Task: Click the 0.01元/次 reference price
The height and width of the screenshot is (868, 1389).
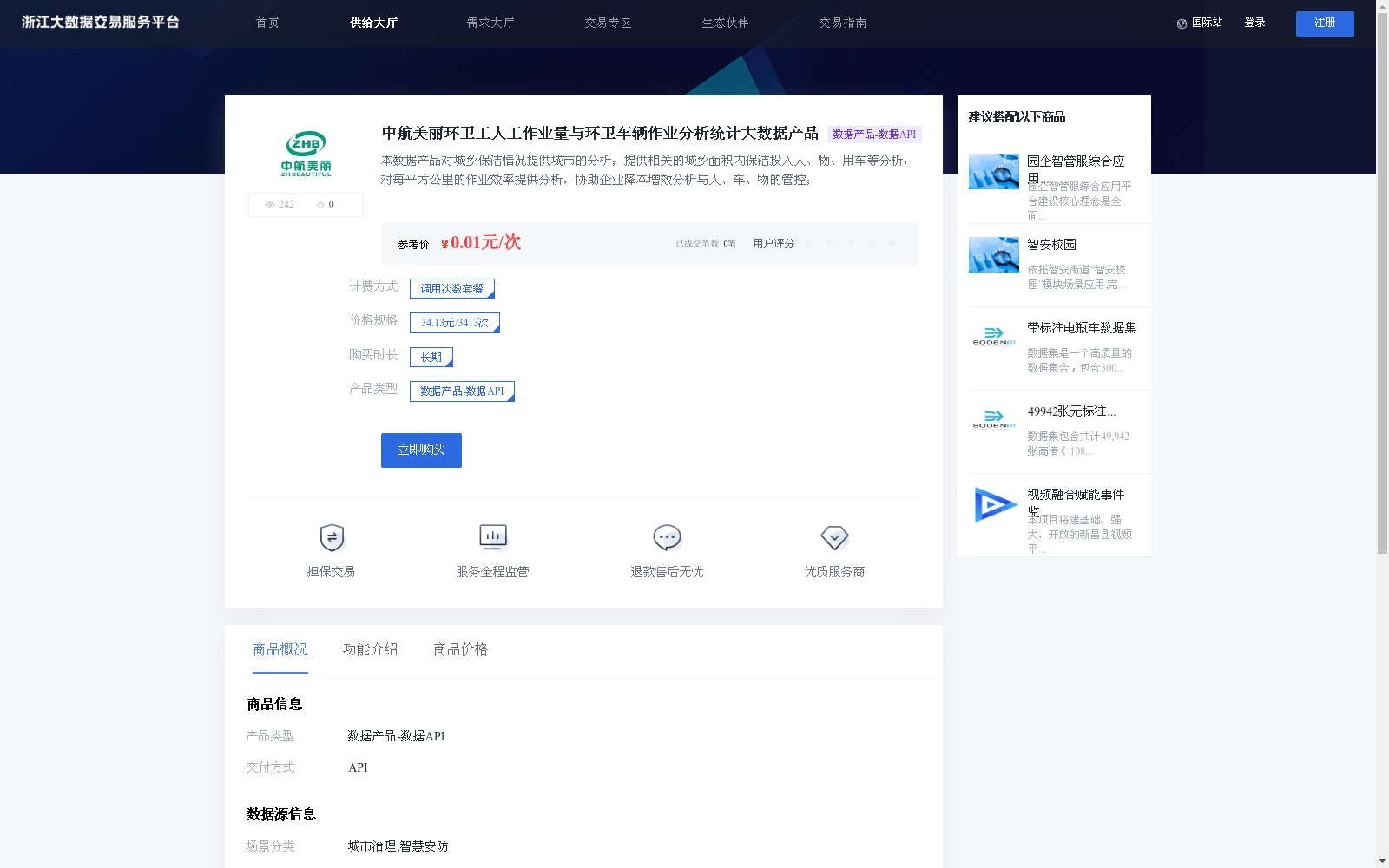Action: pos(481,243)
